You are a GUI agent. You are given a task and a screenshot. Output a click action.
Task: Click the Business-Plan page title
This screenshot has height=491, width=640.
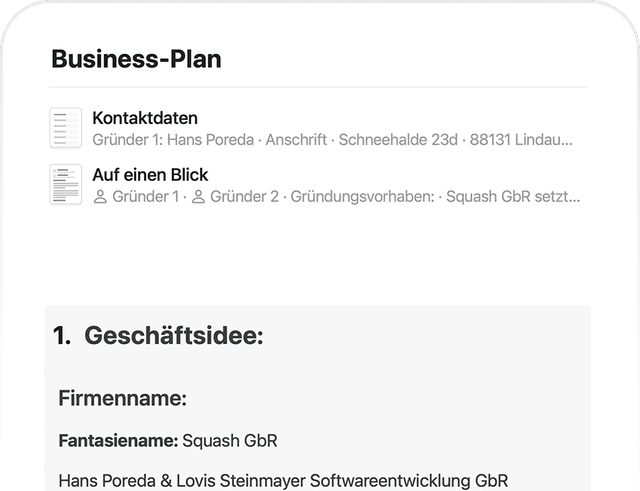pos(136,59)
